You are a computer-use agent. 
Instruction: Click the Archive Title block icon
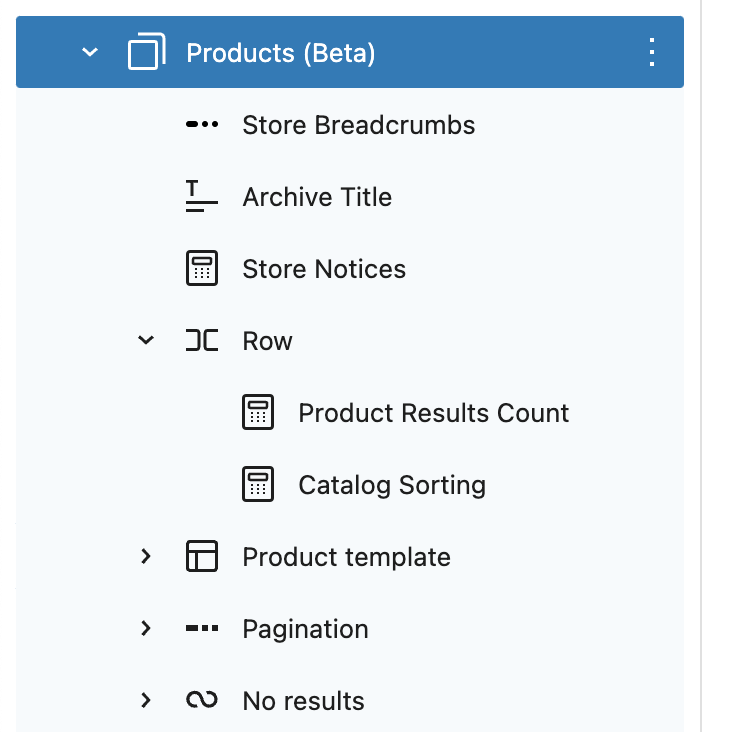pyautogui.click(x=202, y=196)
